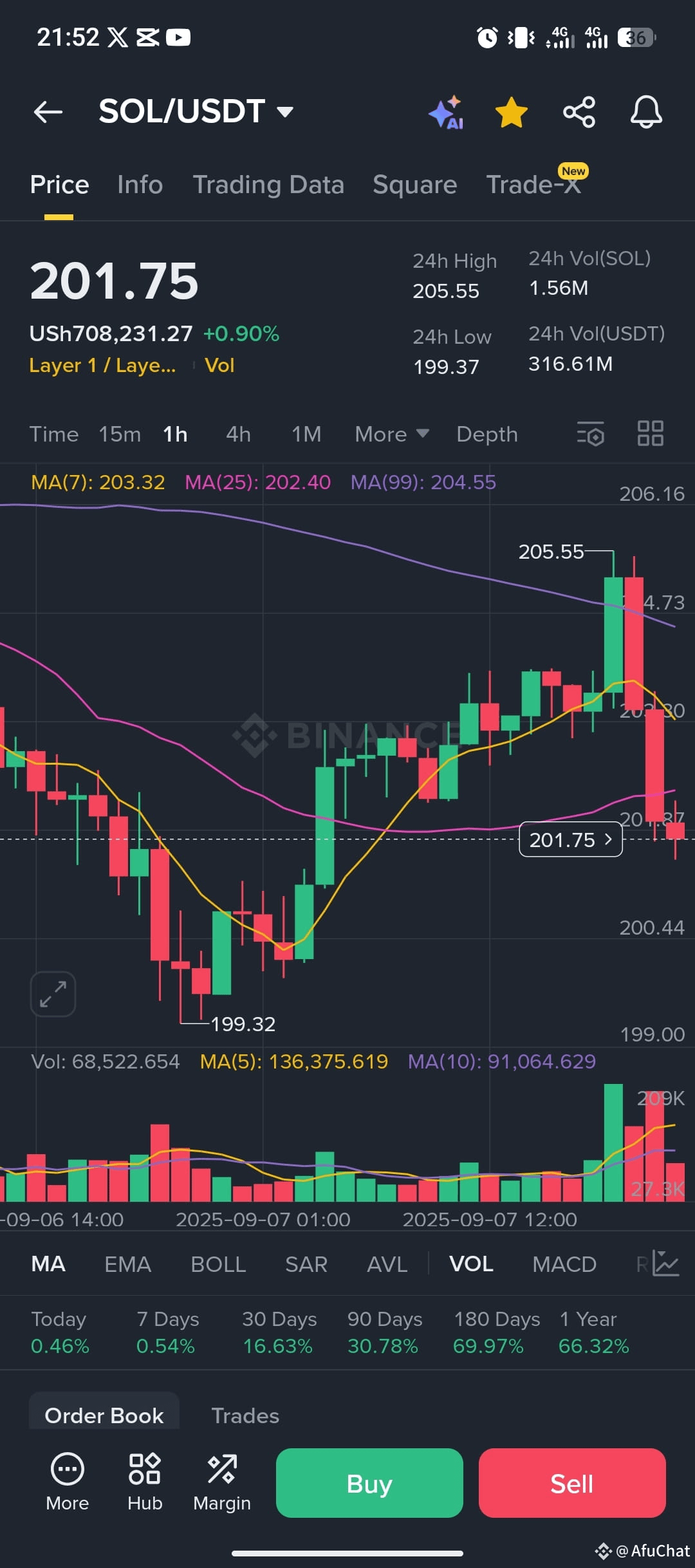
Task: Tap the 24h Vol(SOL) 1.56M value
Action: pyautogui.click(x=559, y=288)
